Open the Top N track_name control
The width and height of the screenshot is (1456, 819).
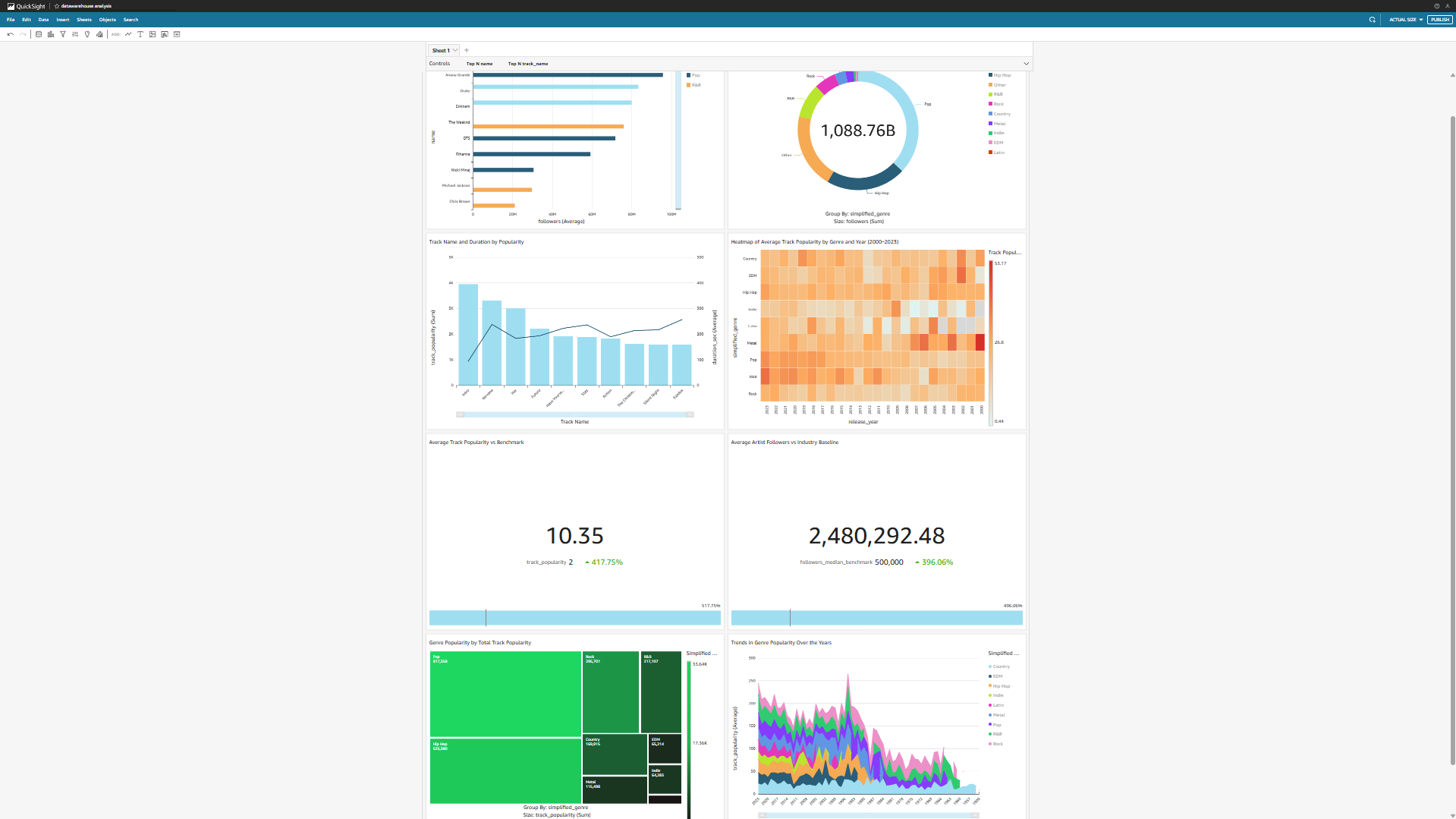(528, 64)
